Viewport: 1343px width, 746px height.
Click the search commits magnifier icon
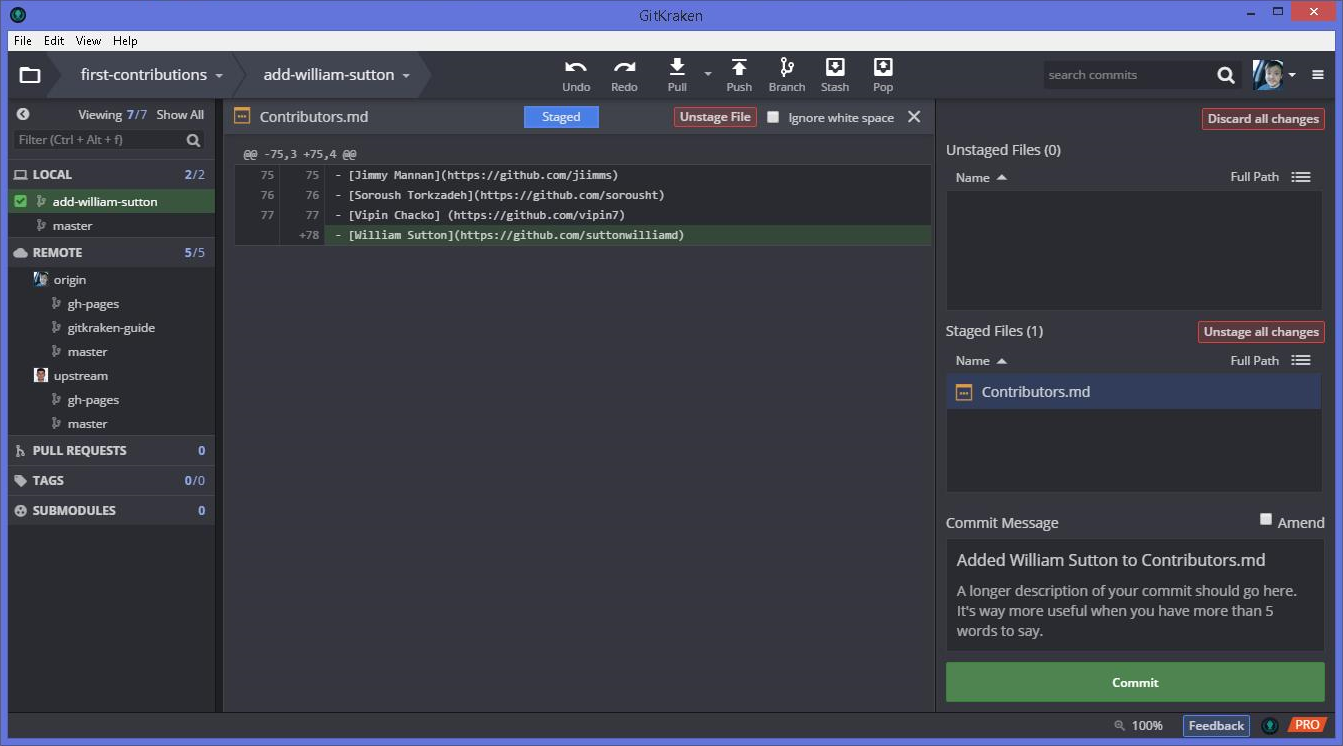click(1226, 75)
